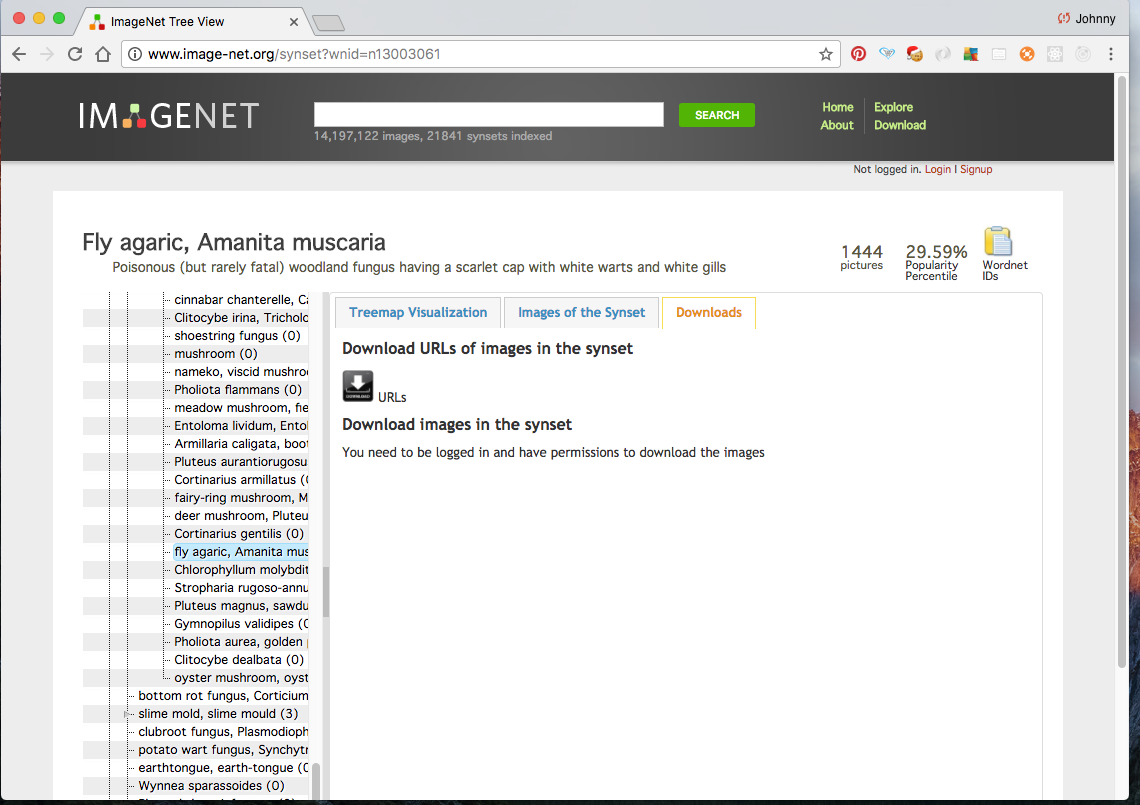
Task: Click the Signup link
Action: (976, 169)
